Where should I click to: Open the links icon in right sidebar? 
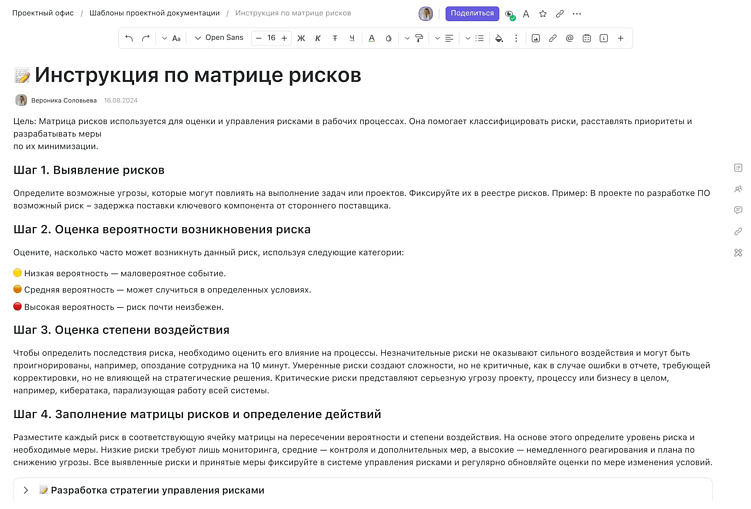(x=738, y=232)
